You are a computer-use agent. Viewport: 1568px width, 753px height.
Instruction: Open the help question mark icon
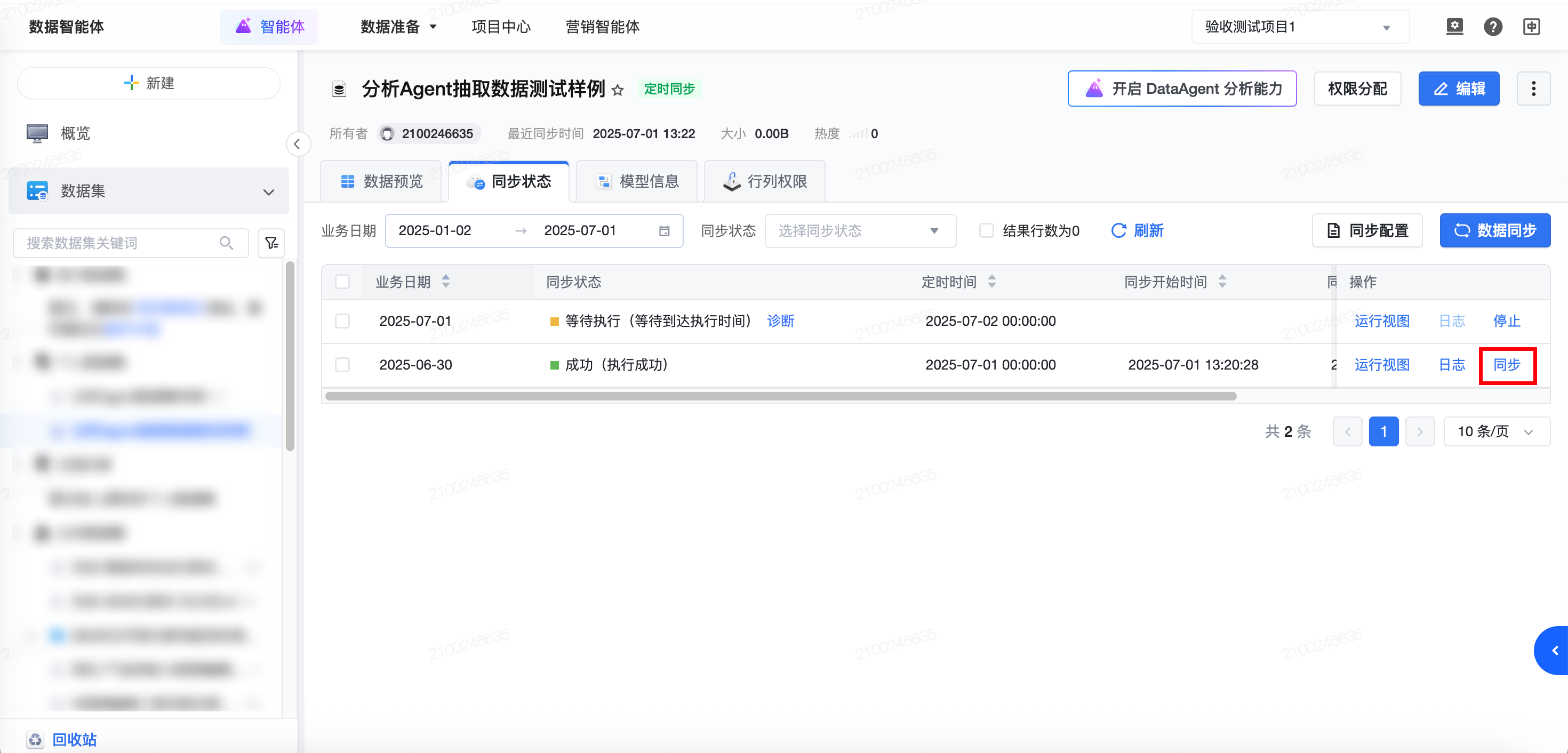(x=1492, y=27)
